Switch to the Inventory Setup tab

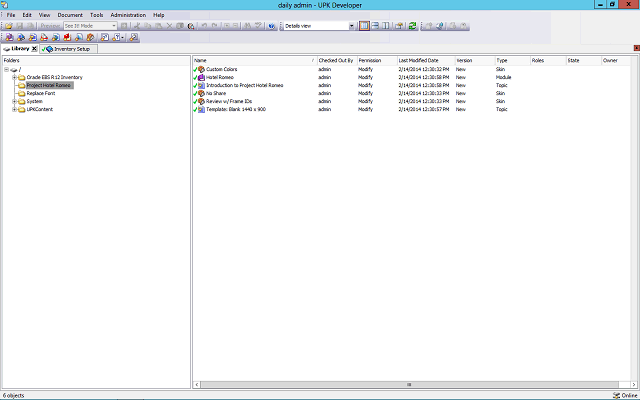coord(71,48)
